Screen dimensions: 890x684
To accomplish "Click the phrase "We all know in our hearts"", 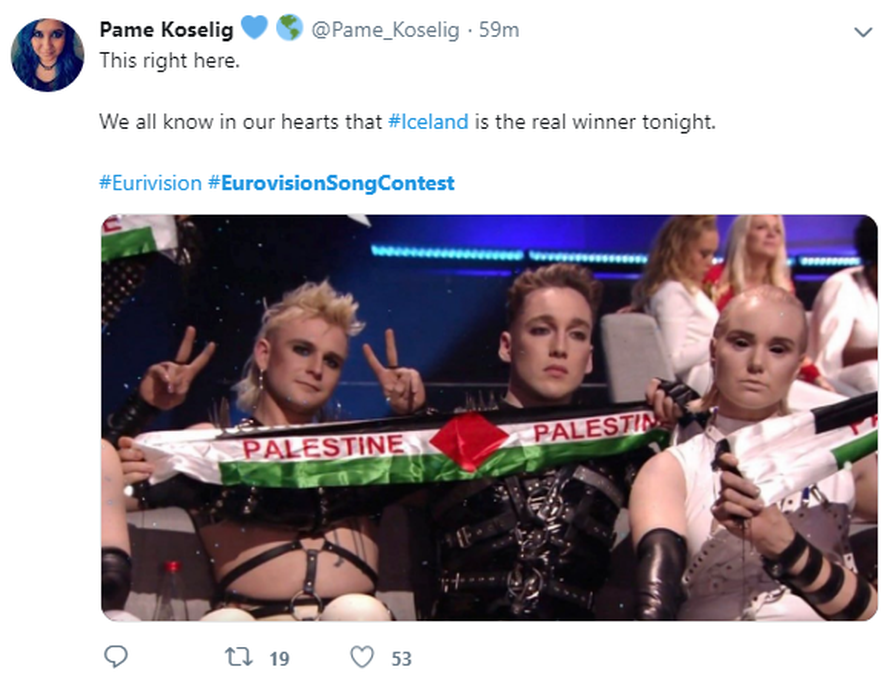I will [x=240, y=122].
